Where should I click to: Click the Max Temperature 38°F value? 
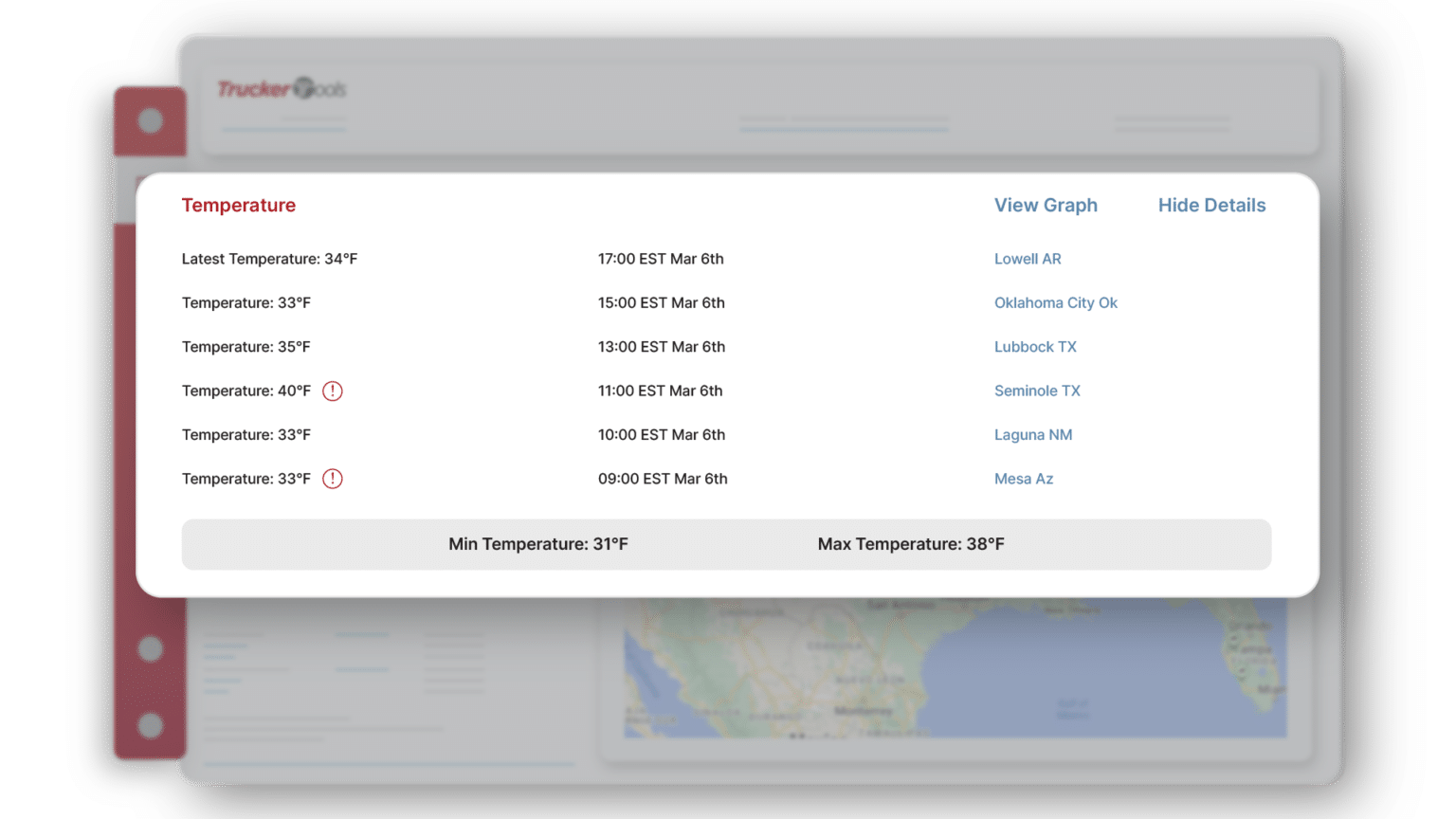910,544
